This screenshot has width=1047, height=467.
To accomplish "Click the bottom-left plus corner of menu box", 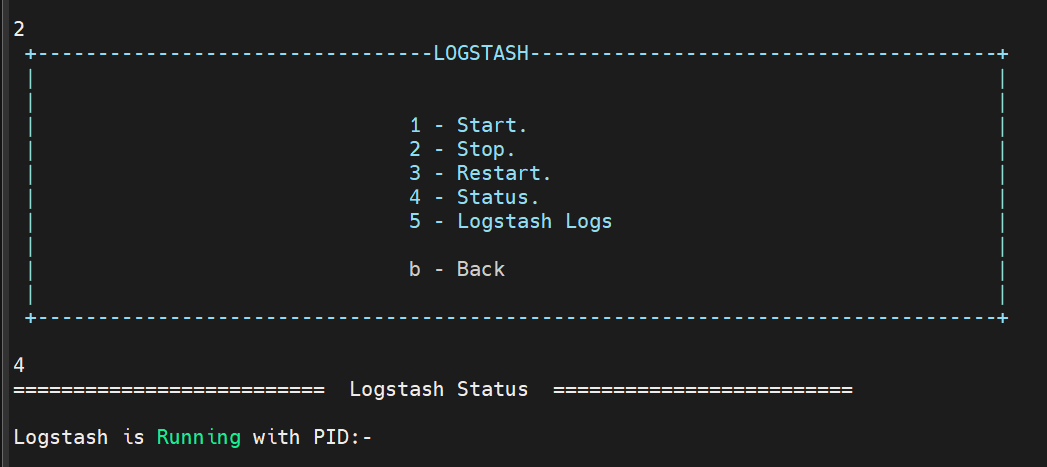I will [x=31, y=317].
